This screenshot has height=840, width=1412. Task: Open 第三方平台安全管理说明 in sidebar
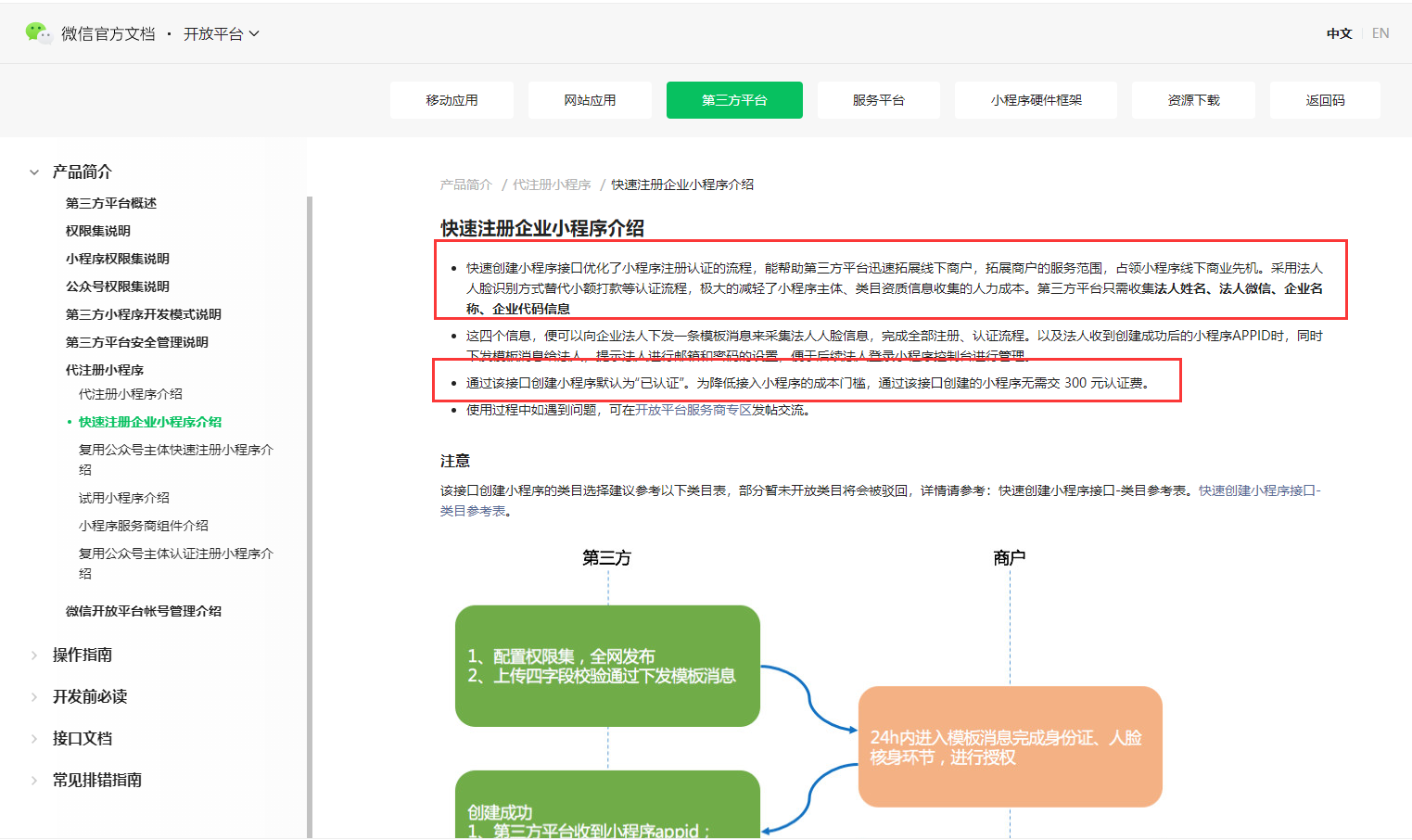(x=137, y=342)
